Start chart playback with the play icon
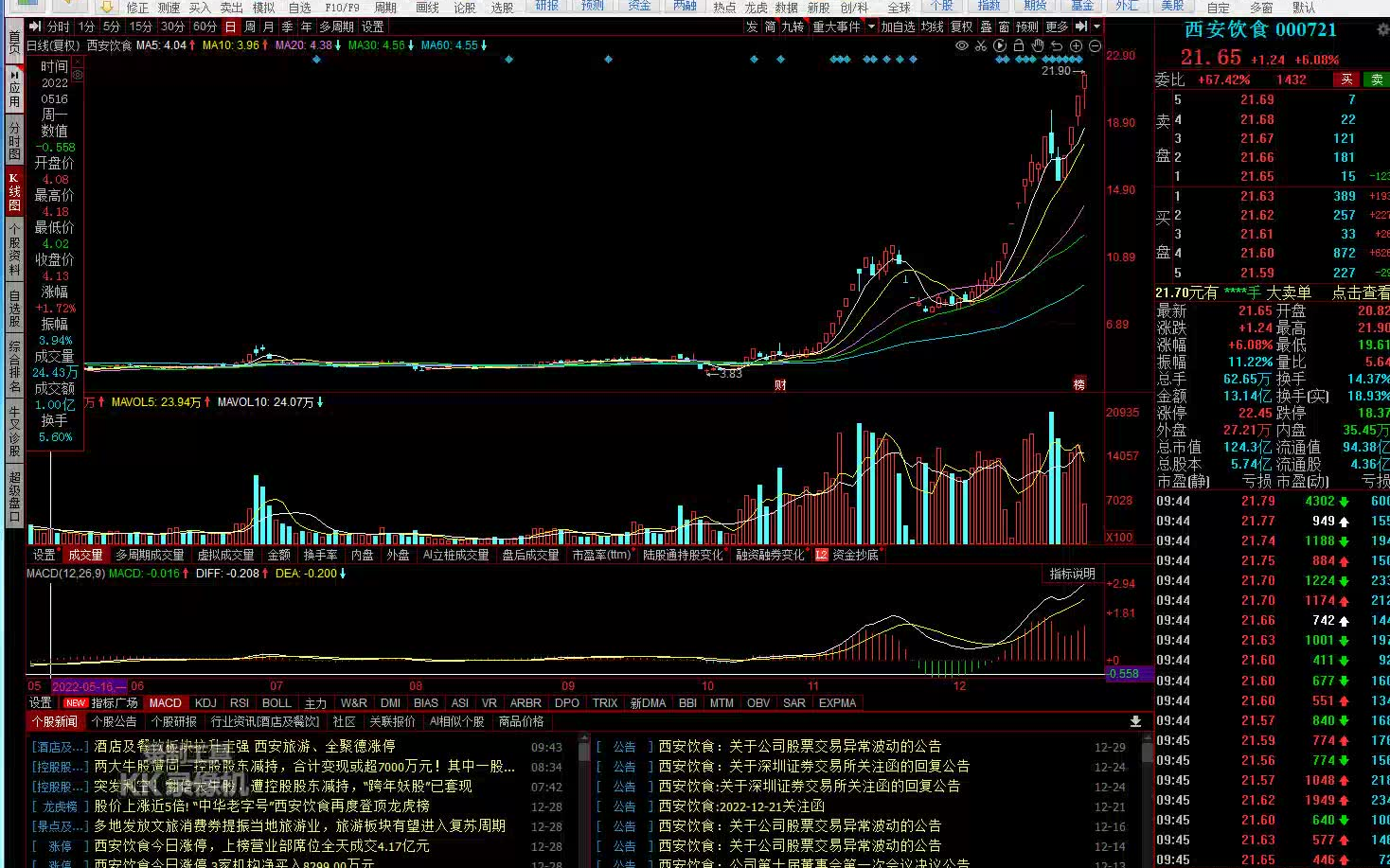This screenshot has height=868, width=1390. click(1000, 45)
